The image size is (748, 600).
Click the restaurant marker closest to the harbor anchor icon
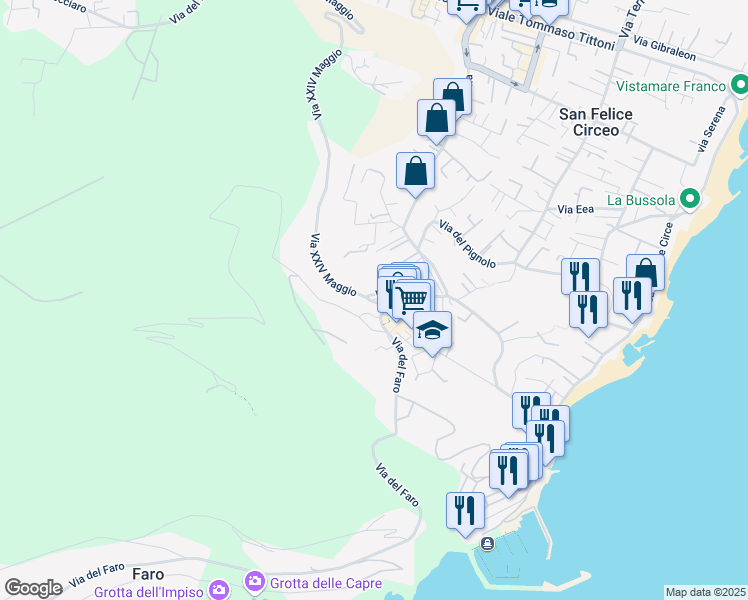[x=466, y=514]
